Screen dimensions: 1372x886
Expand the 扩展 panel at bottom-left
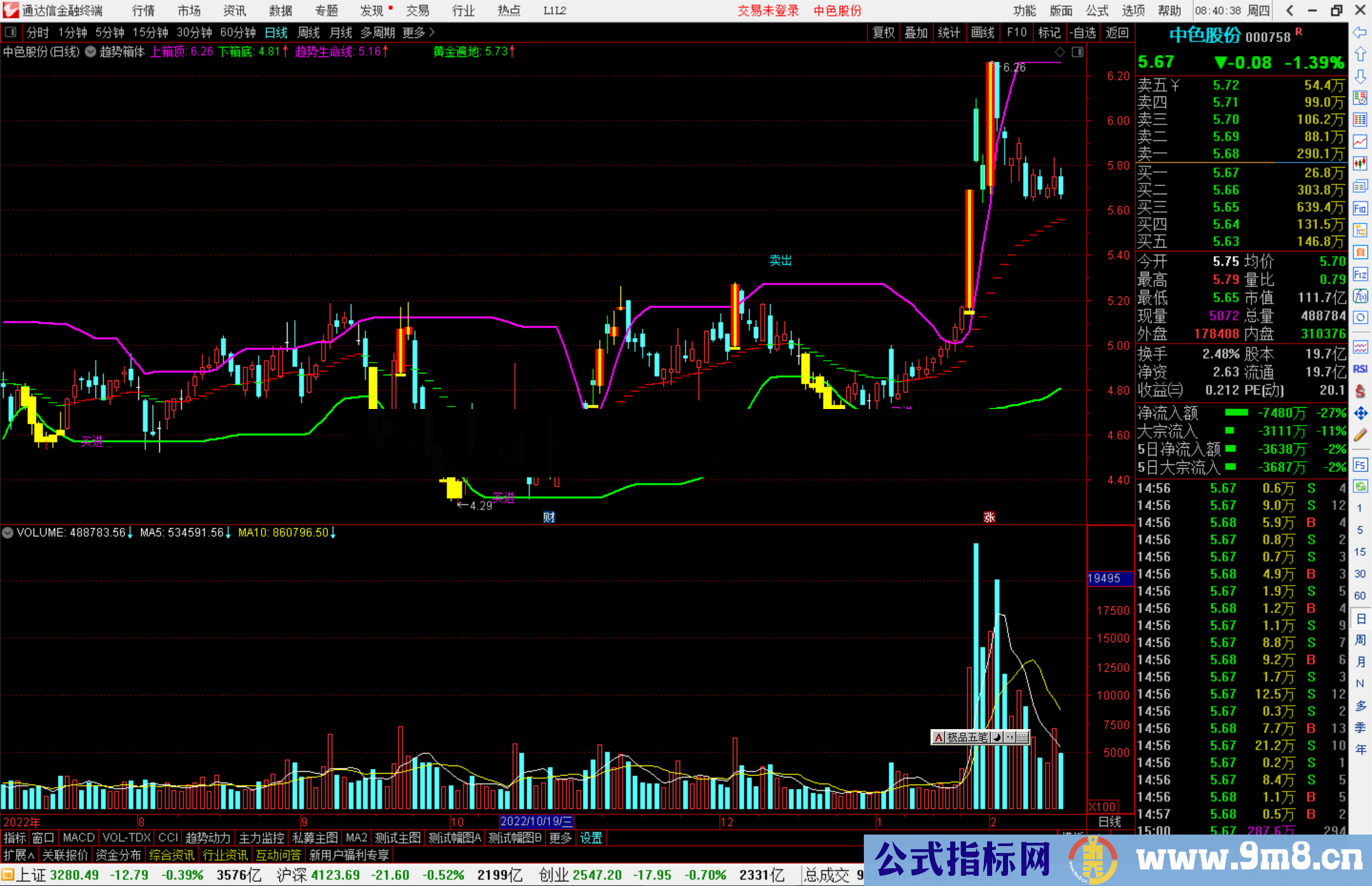tap(19, 855)
